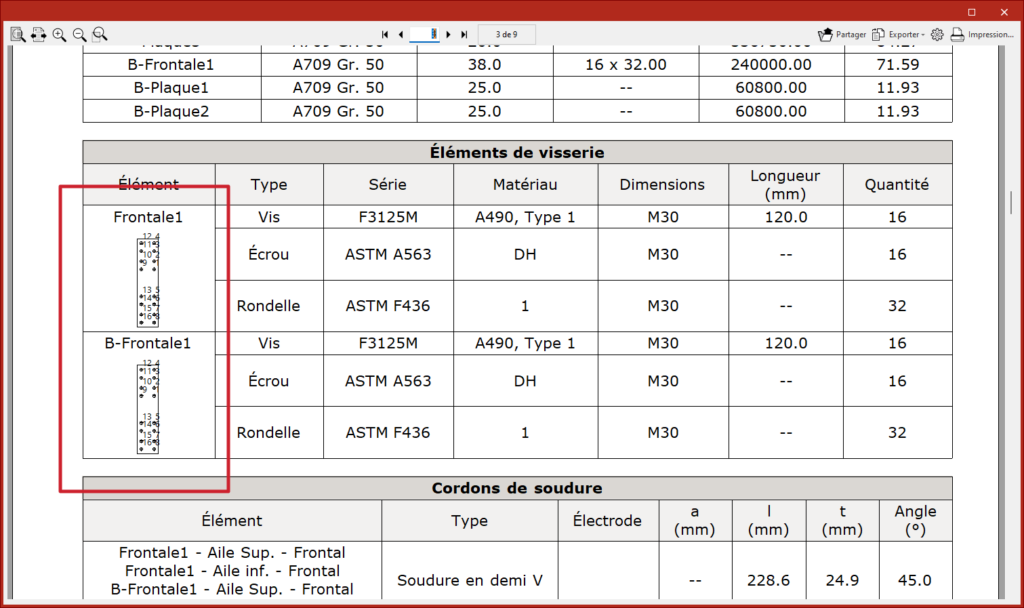The height and width of the screenshot is (608, 1024).
Task: Zoom out with the minus magnifier
Action: 80,35
